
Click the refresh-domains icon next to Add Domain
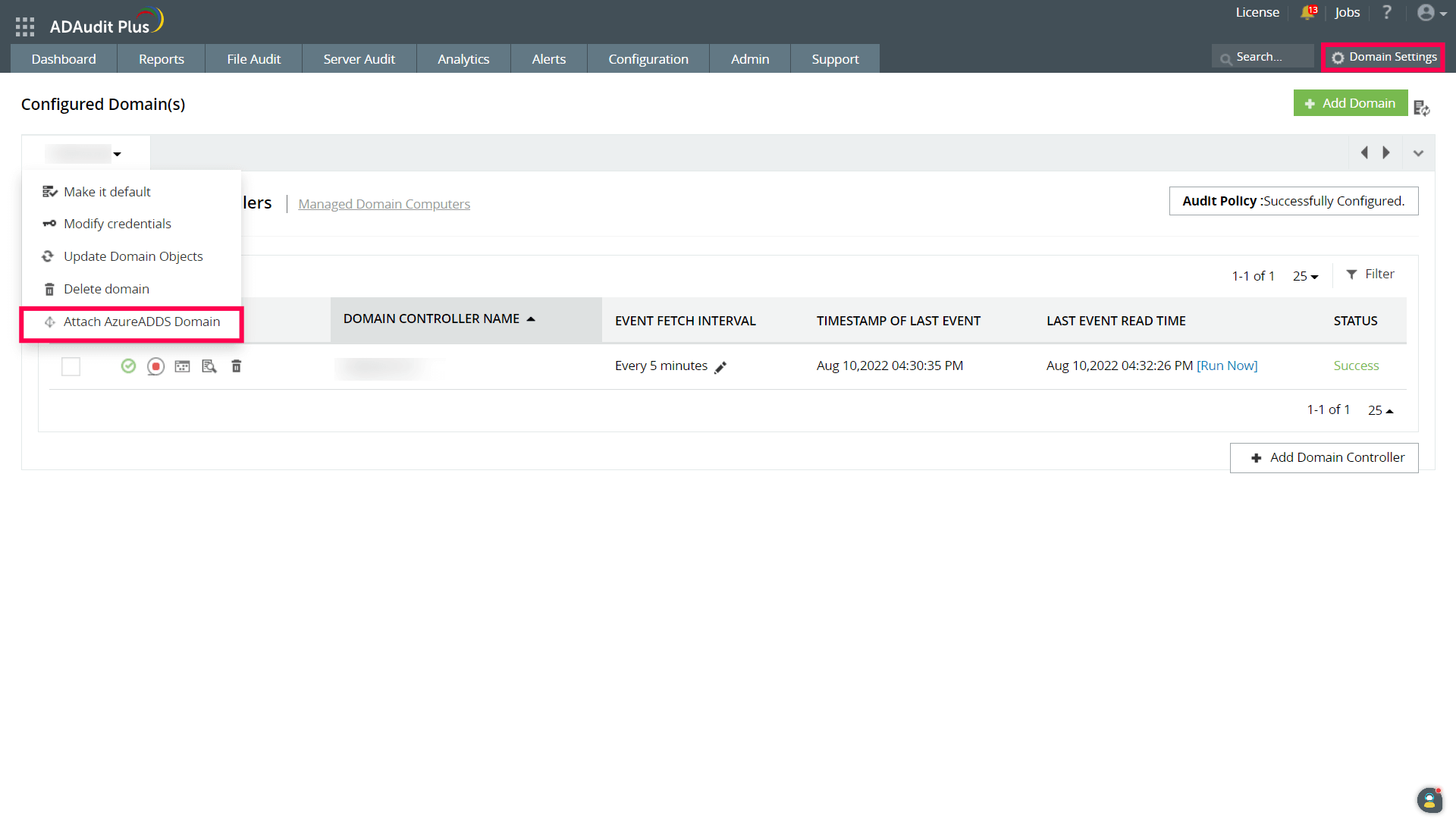[1422, 108]
